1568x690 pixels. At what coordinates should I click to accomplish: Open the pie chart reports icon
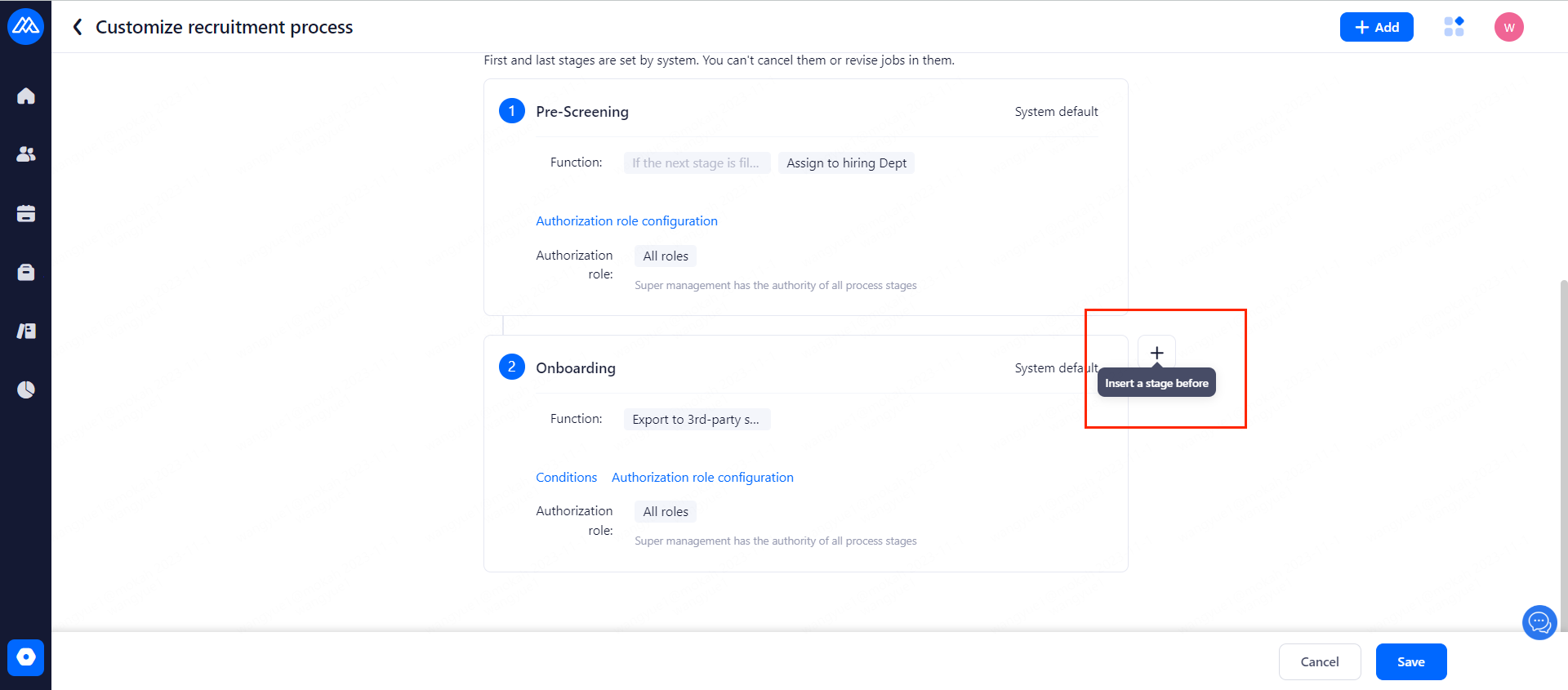click(26, 390)
